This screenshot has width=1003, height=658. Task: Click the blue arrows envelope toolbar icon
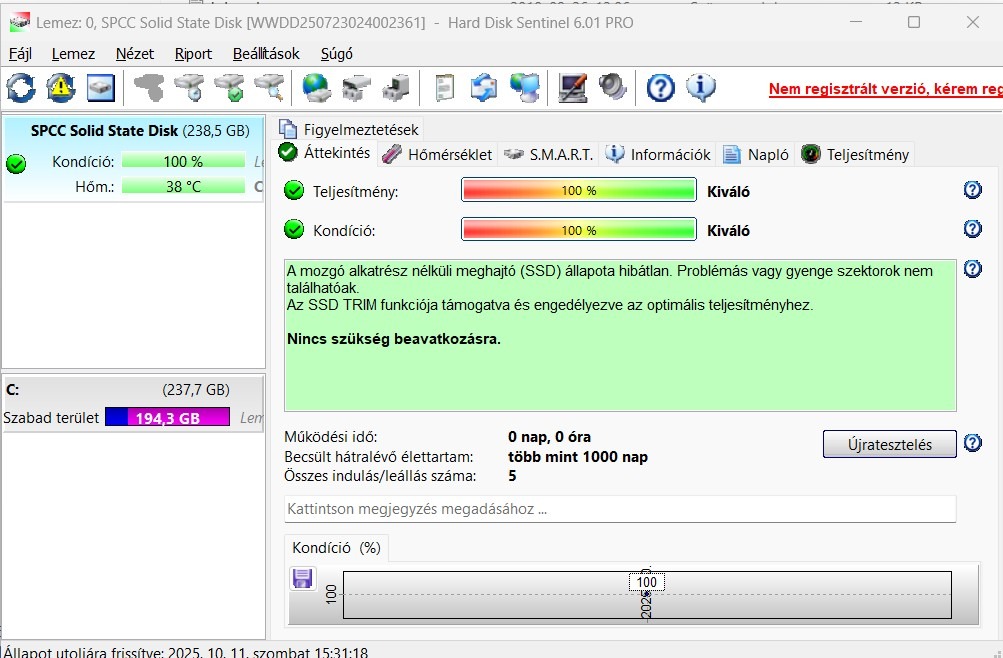pyautogui.click(x=484, y=88)
